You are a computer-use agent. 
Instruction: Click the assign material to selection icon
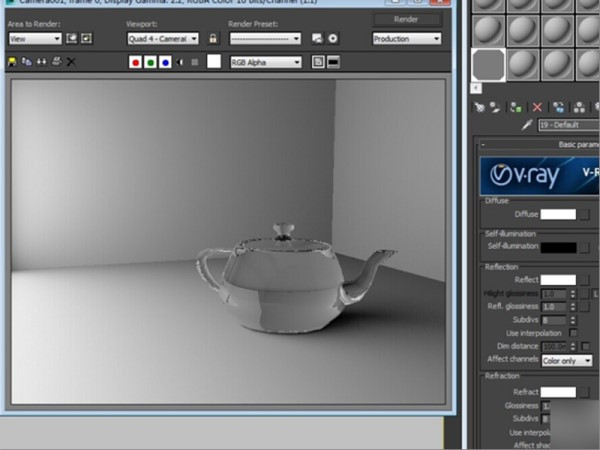click(x=515, y=106)
